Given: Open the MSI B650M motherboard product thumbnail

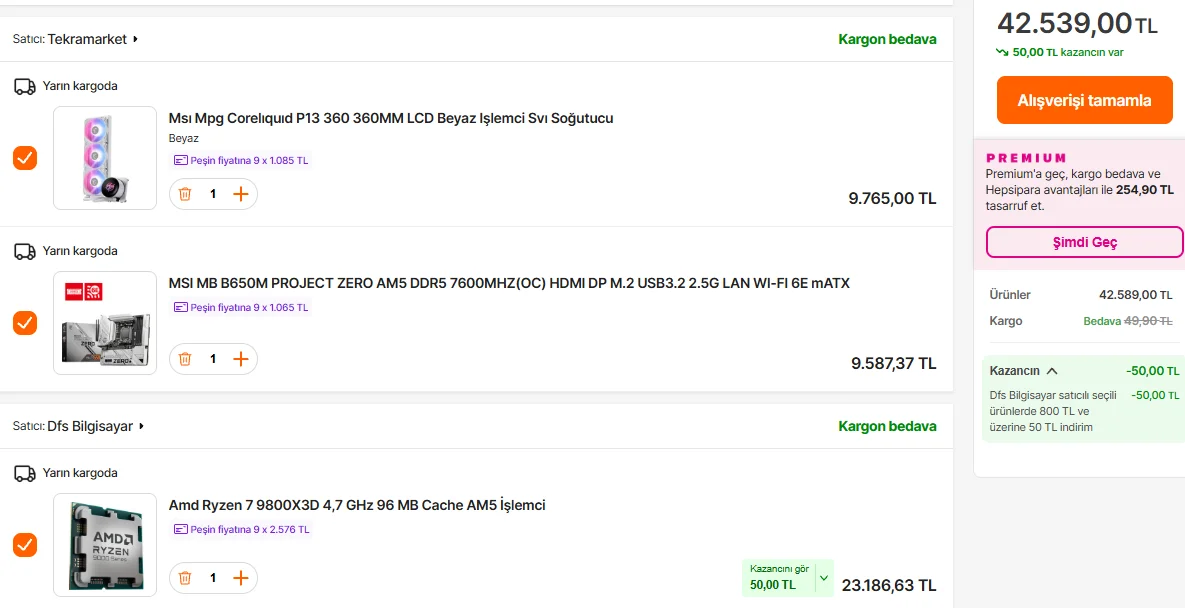Looking at the screenshot, I should [105, 323].
